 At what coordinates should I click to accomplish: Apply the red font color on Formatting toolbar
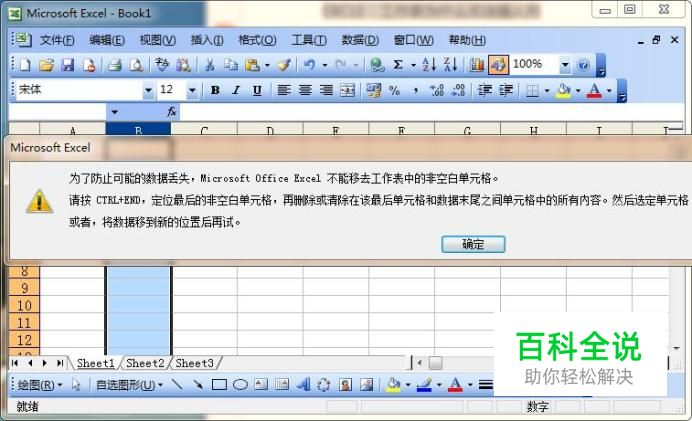[594, 90]
